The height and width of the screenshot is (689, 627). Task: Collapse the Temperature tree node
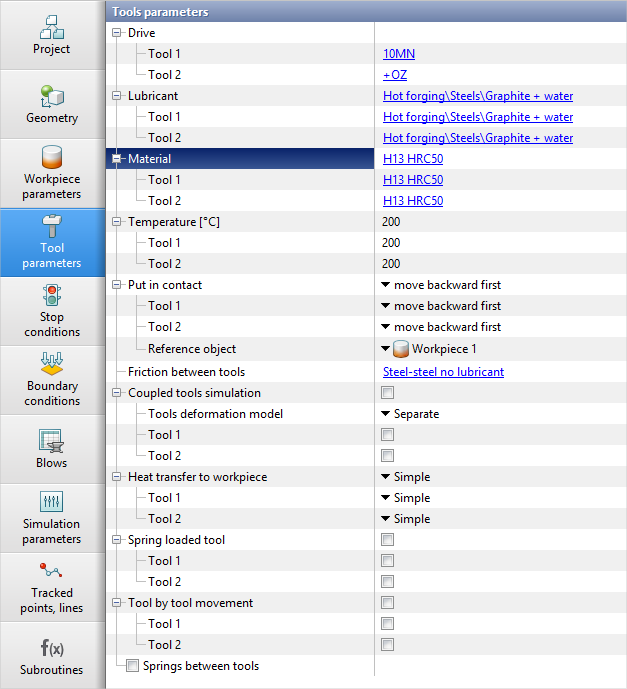coord(116,222)
